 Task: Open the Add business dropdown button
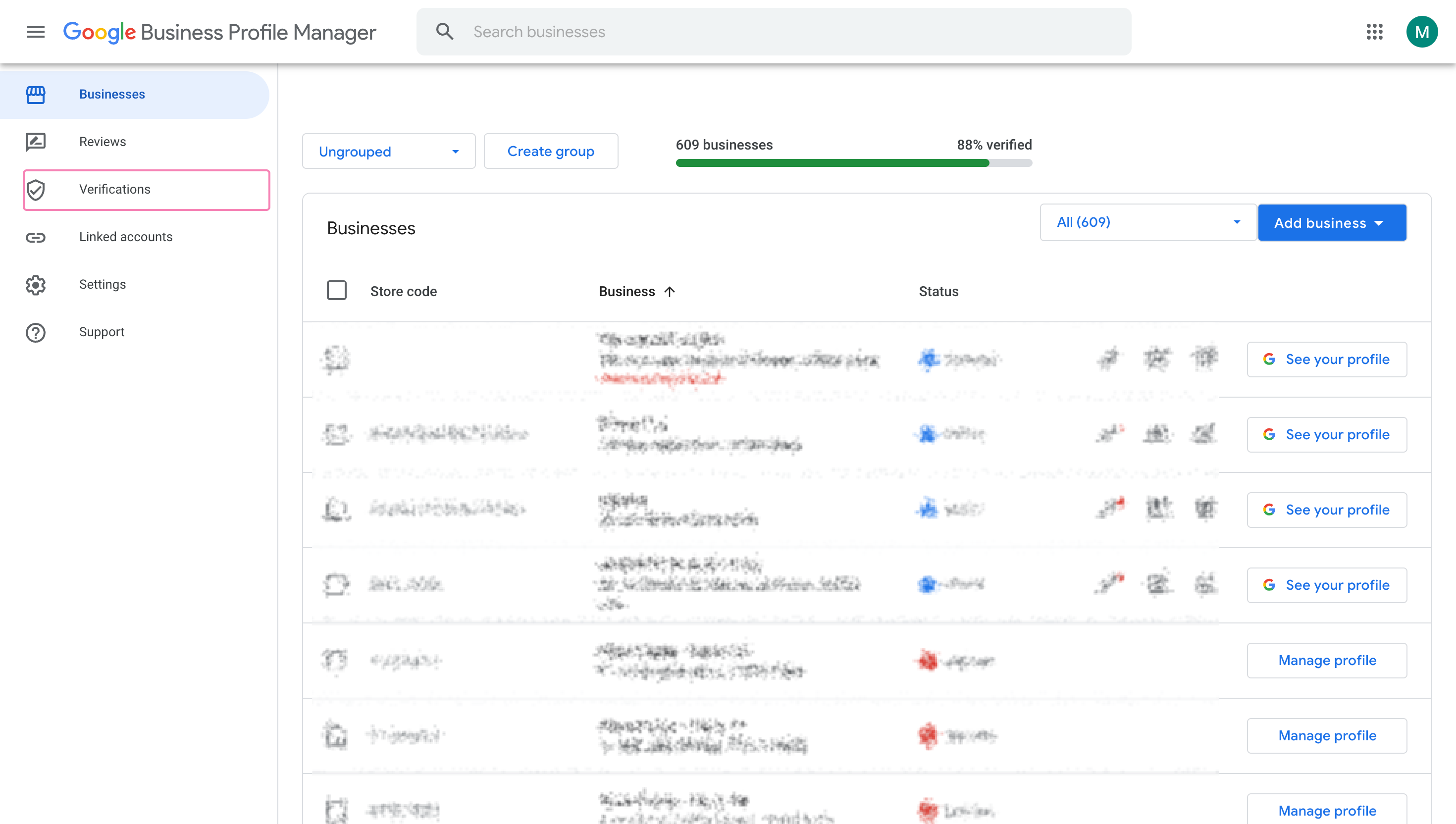(x=1332, y=222)
